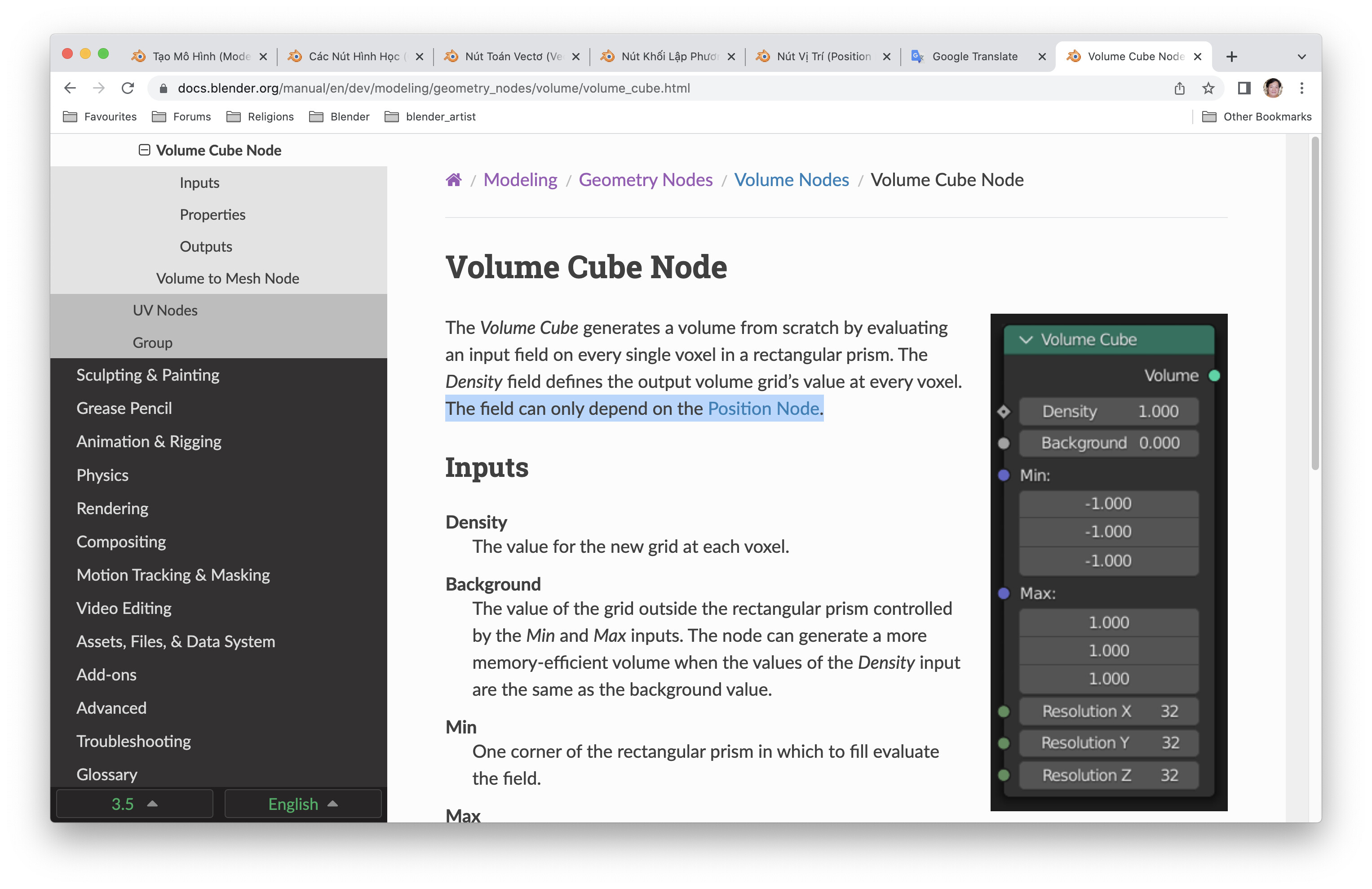Image resolution: width=1372 pixels, height=889 pixels.
Task: Open a new tab with the plus icon
Action: tap(1232, 57)
